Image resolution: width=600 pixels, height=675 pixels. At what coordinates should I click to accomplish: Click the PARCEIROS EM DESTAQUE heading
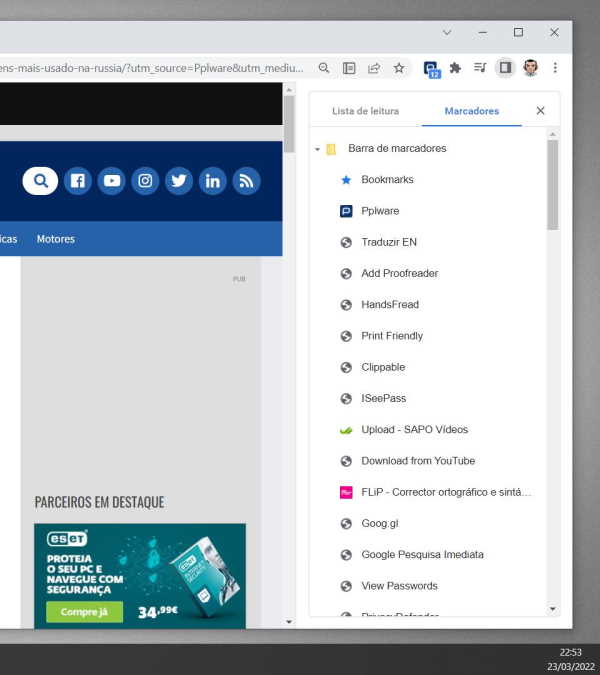point(99,502)
